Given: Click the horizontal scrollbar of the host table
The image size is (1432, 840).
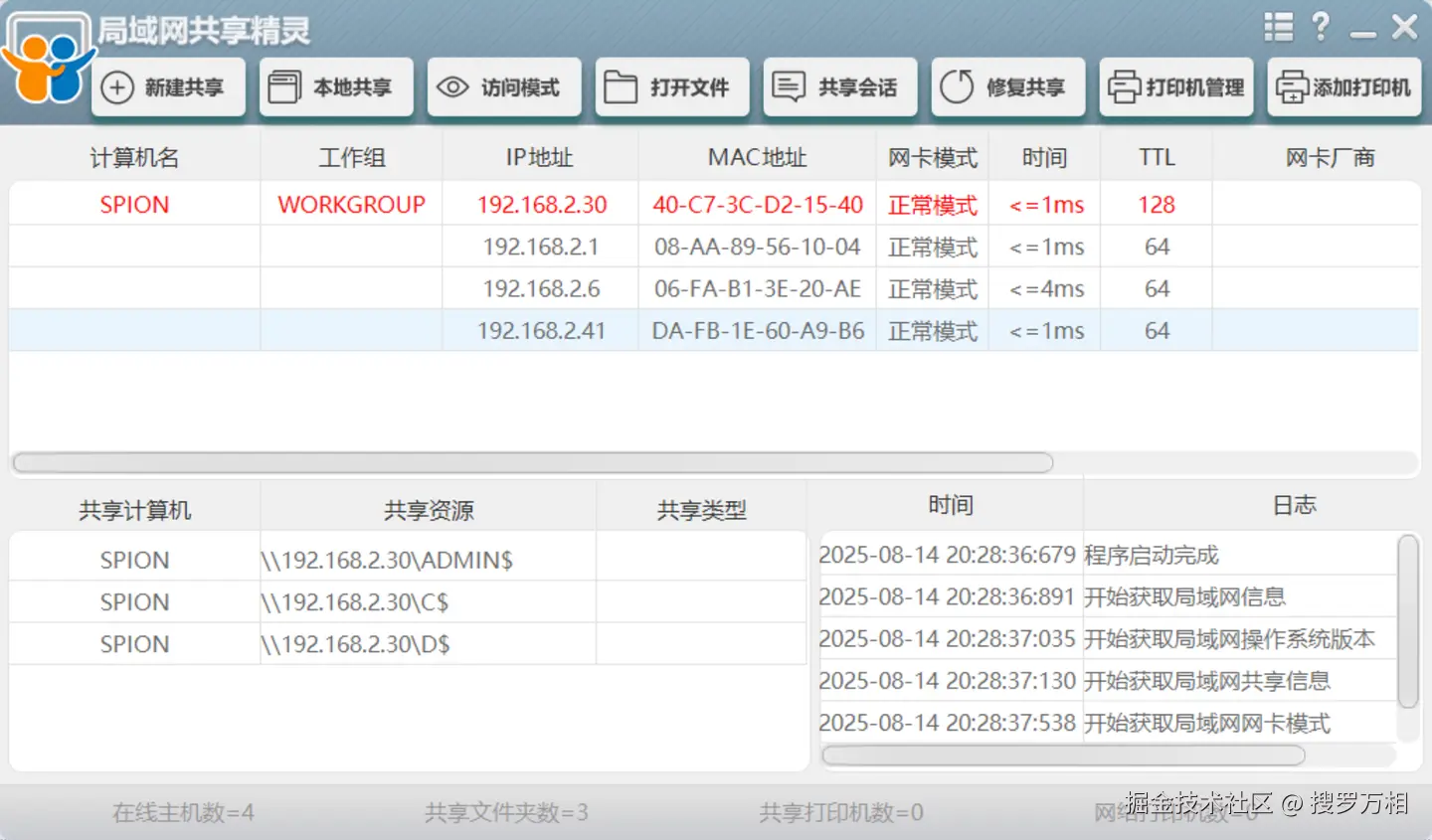Looking at the screenshot, I should coord(533,462).
